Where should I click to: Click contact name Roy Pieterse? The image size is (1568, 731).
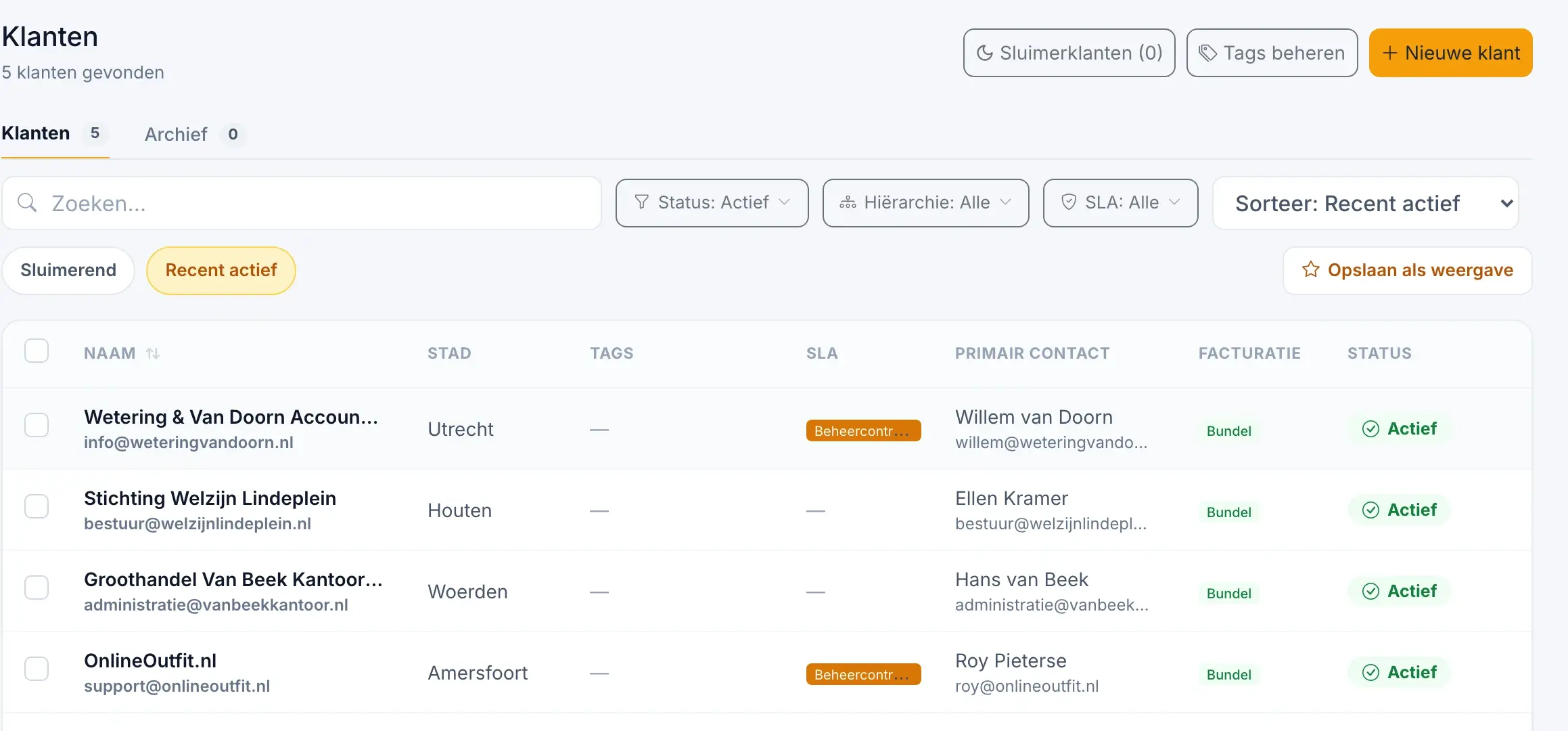click(x=1011, y=661)
